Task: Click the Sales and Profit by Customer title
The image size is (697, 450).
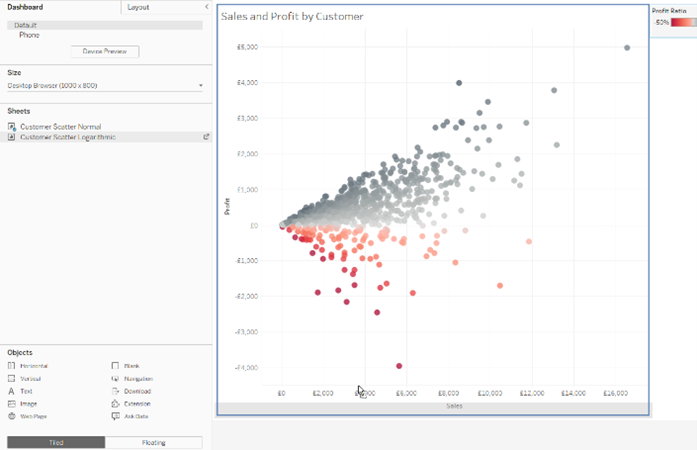Action: click(292, 16)
